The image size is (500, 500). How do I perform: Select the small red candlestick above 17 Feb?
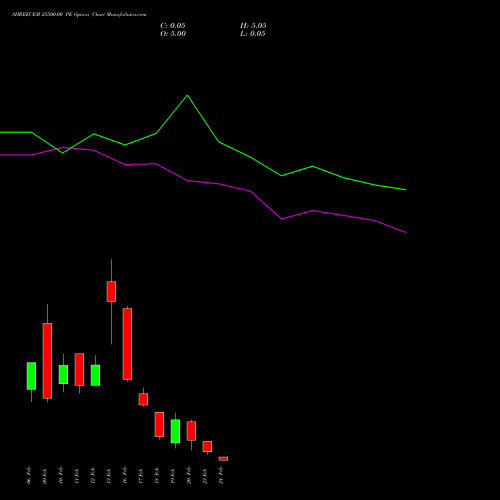143,399
